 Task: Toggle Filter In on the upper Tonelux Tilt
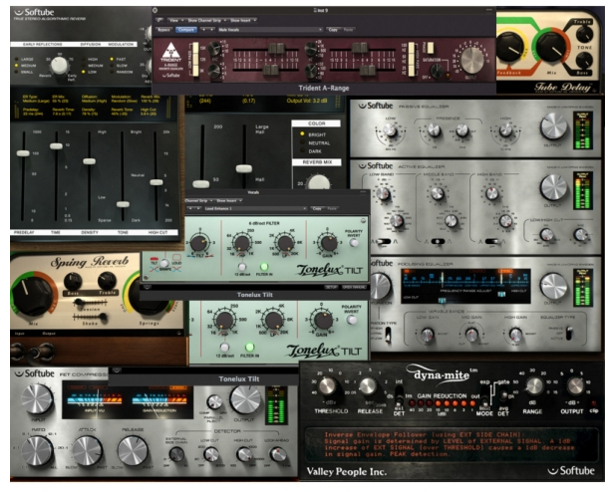click(264, 266)
